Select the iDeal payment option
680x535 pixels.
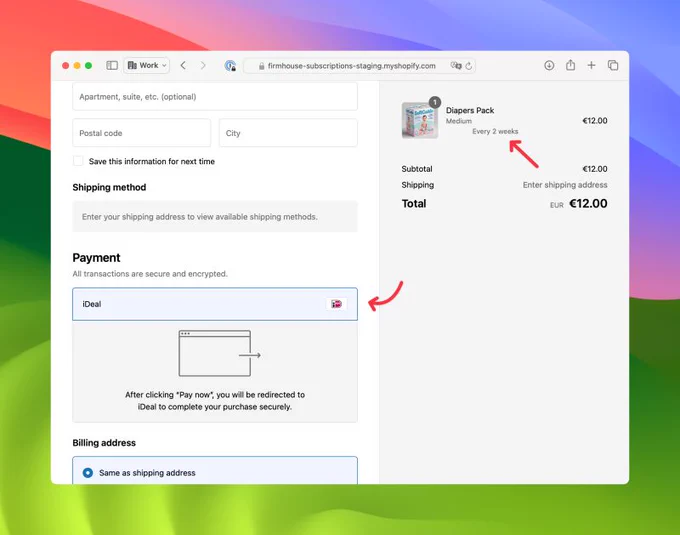click(215, 304)
